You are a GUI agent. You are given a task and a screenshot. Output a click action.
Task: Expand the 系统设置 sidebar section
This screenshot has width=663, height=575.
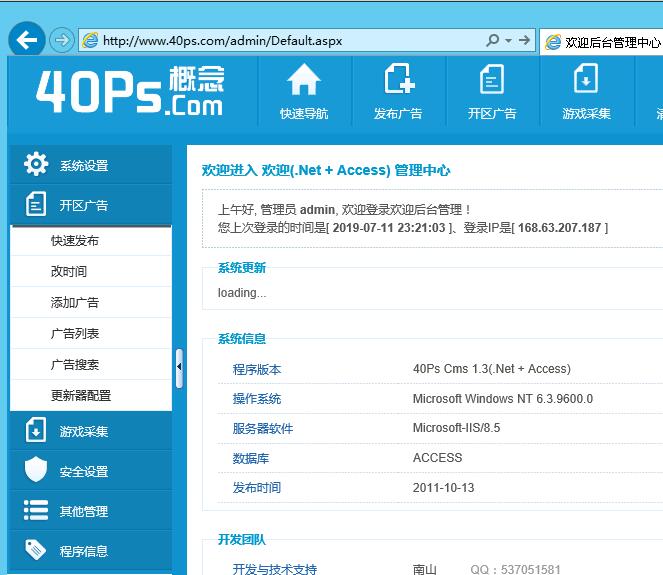pyautogui.click(x=84, y=166)
